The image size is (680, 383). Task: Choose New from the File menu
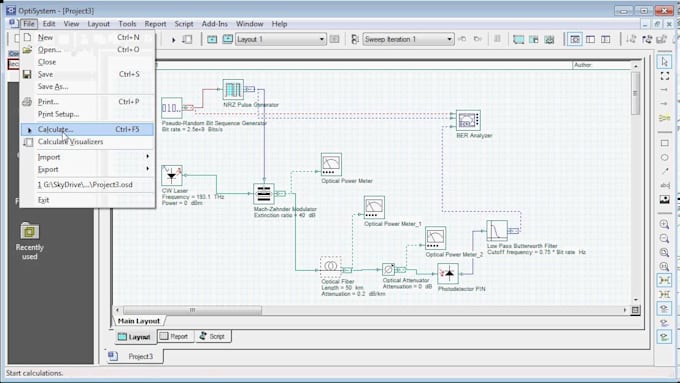87,37
